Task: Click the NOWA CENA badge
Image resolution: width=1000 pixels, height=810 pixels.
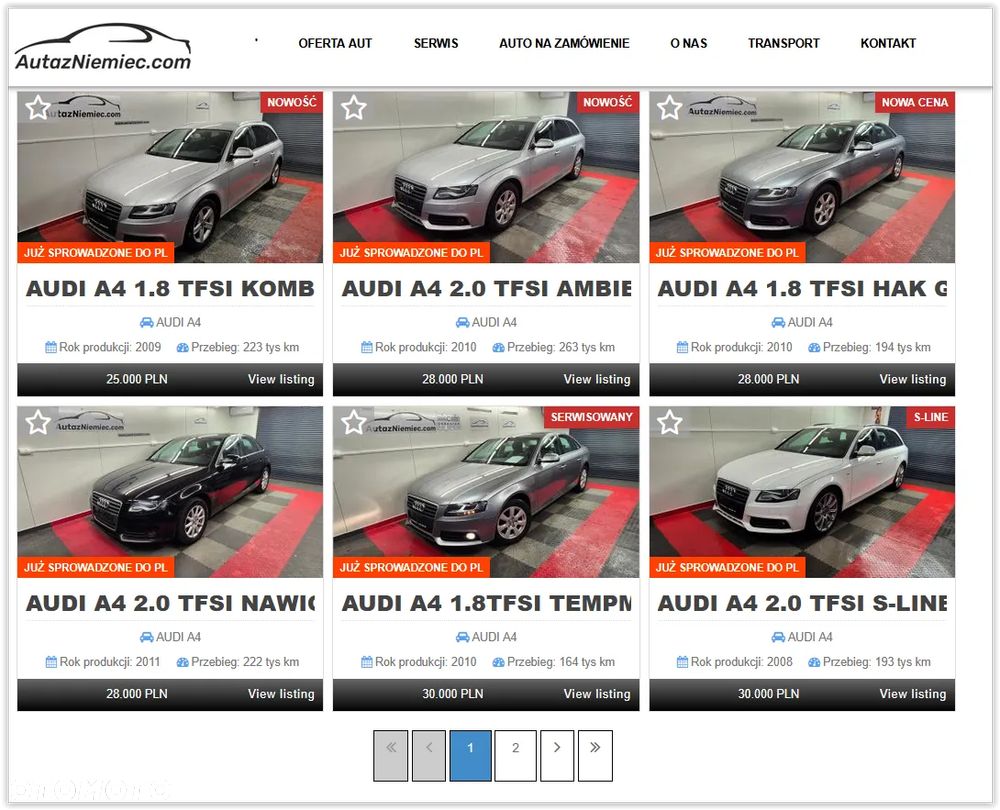Action: pyautogui.click(x=915, y=102)
